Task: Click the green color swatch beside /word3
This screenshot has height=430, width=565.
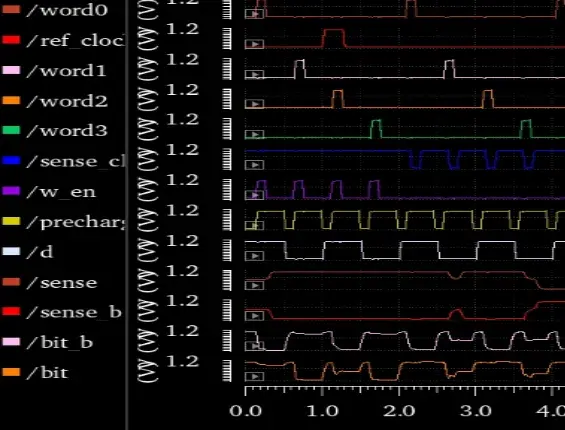Action: pyautogui.click(x=11, y=130)
